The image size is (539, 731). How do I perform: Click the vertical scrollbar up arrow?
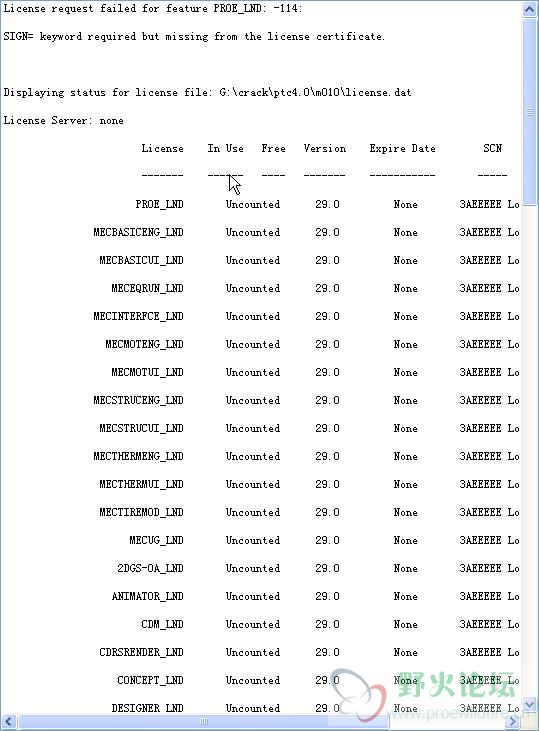coord(530,8)
